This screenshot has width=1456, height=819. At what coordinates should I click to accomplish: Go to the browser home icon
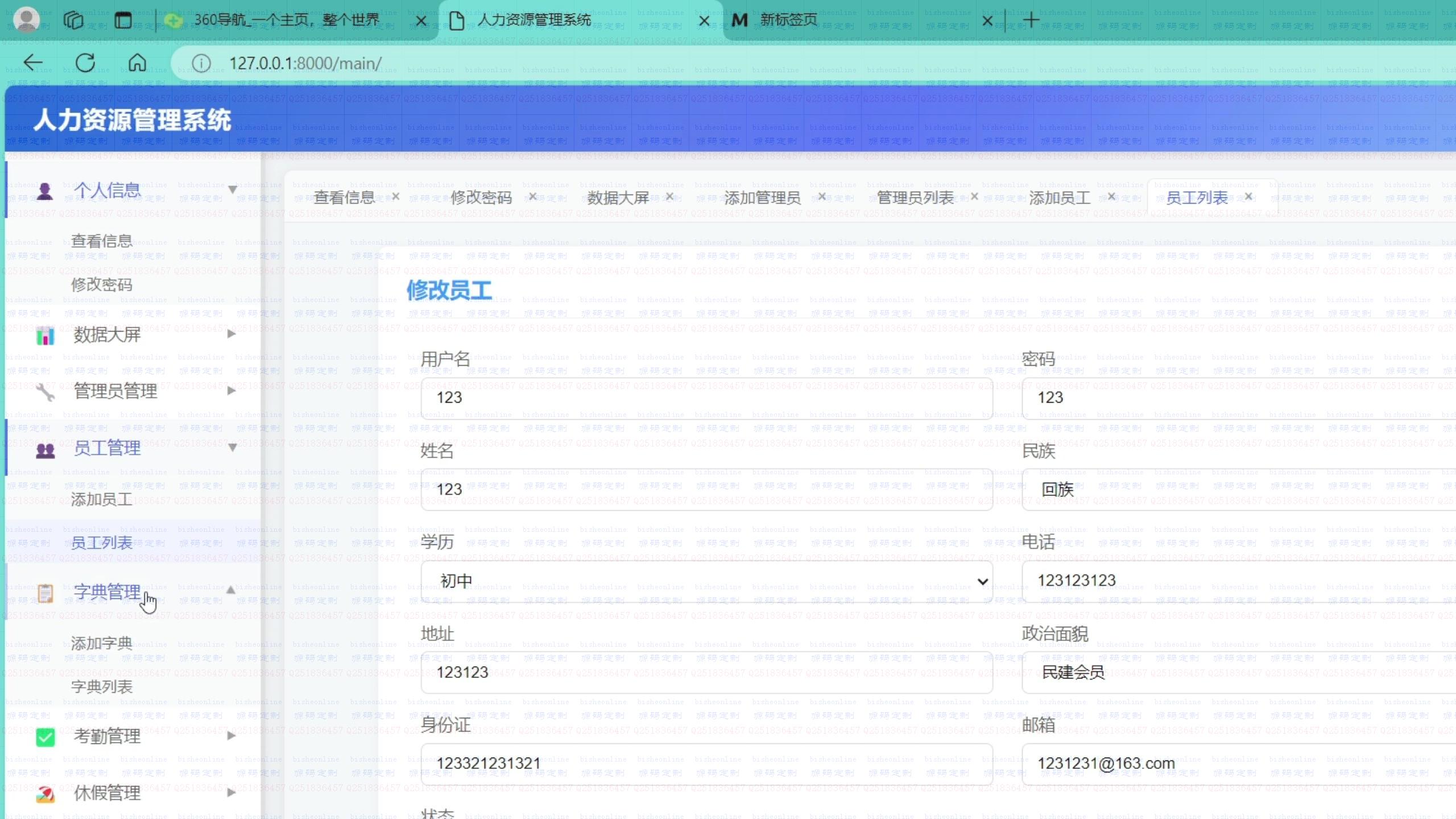click(x=137, y=63)
